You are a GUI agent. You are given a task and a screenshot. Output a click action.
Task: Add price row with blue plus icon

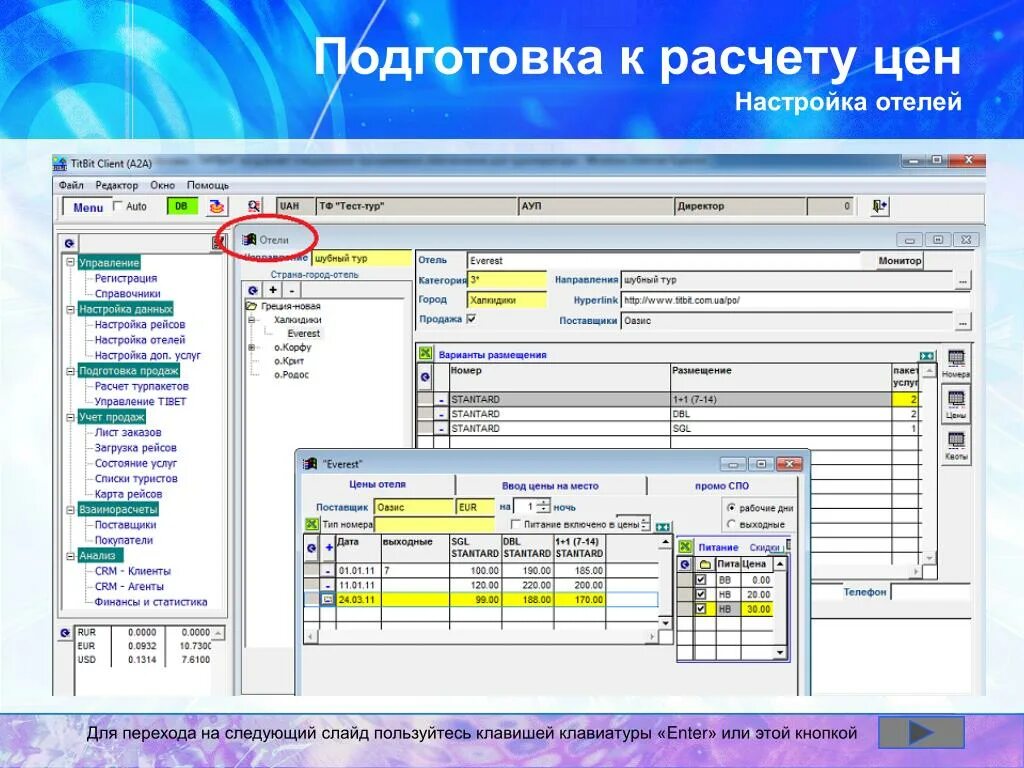tap(328, 548)
